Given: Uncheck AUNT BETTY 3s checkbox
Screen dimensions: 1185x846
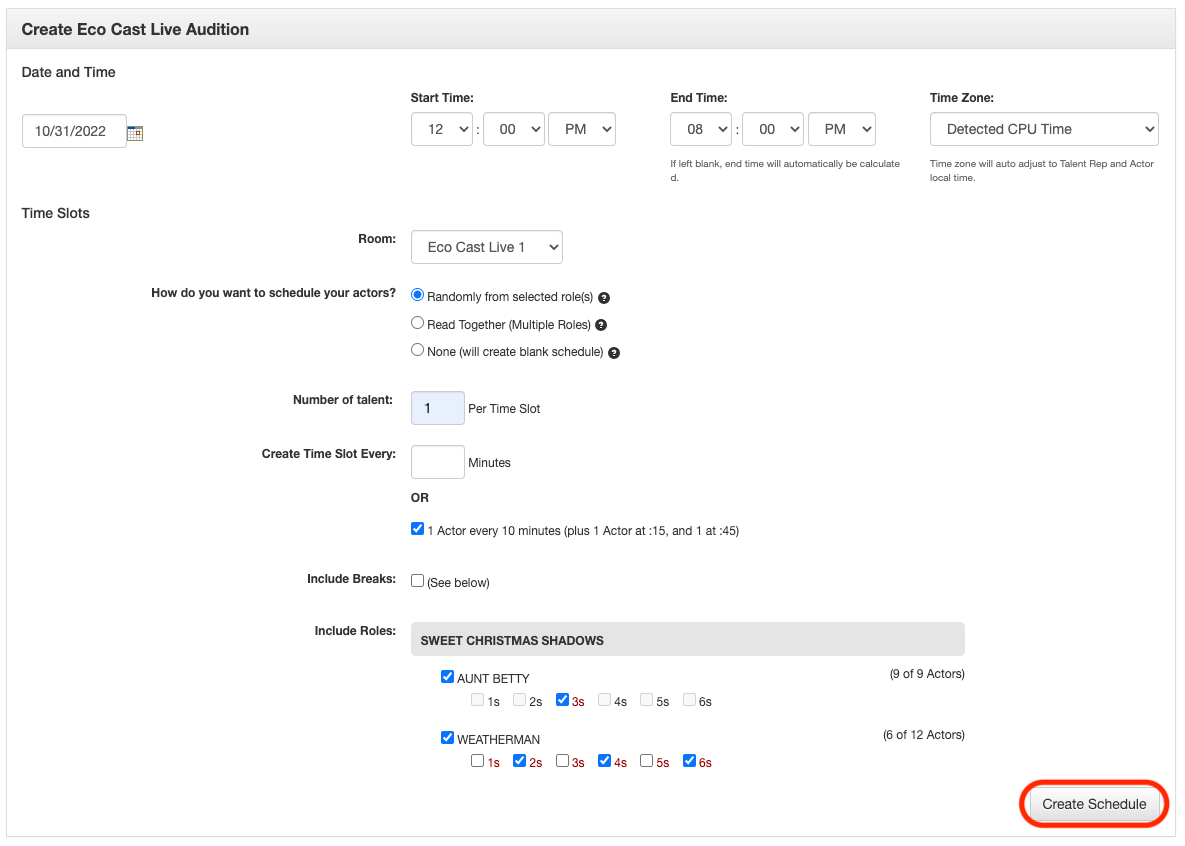Looking at the screenshot, I should (x=562, y=700).
